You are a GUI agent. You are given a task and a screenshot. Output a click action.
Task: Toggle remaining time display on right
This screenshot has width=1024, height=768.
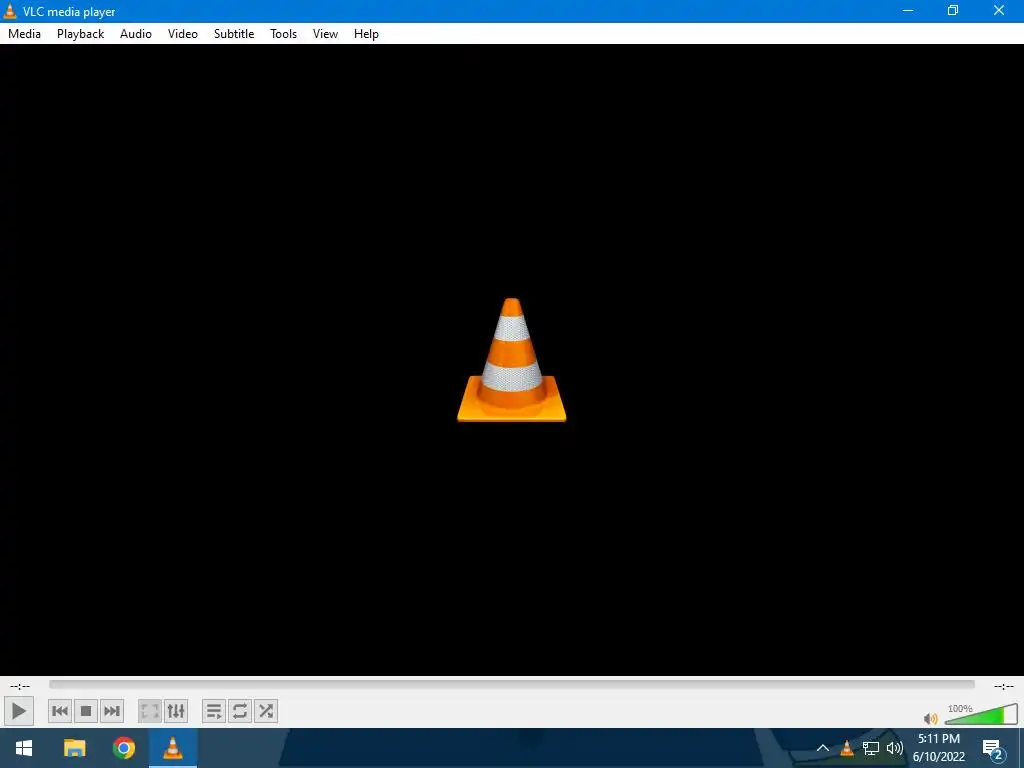[x=1004, y=686]
